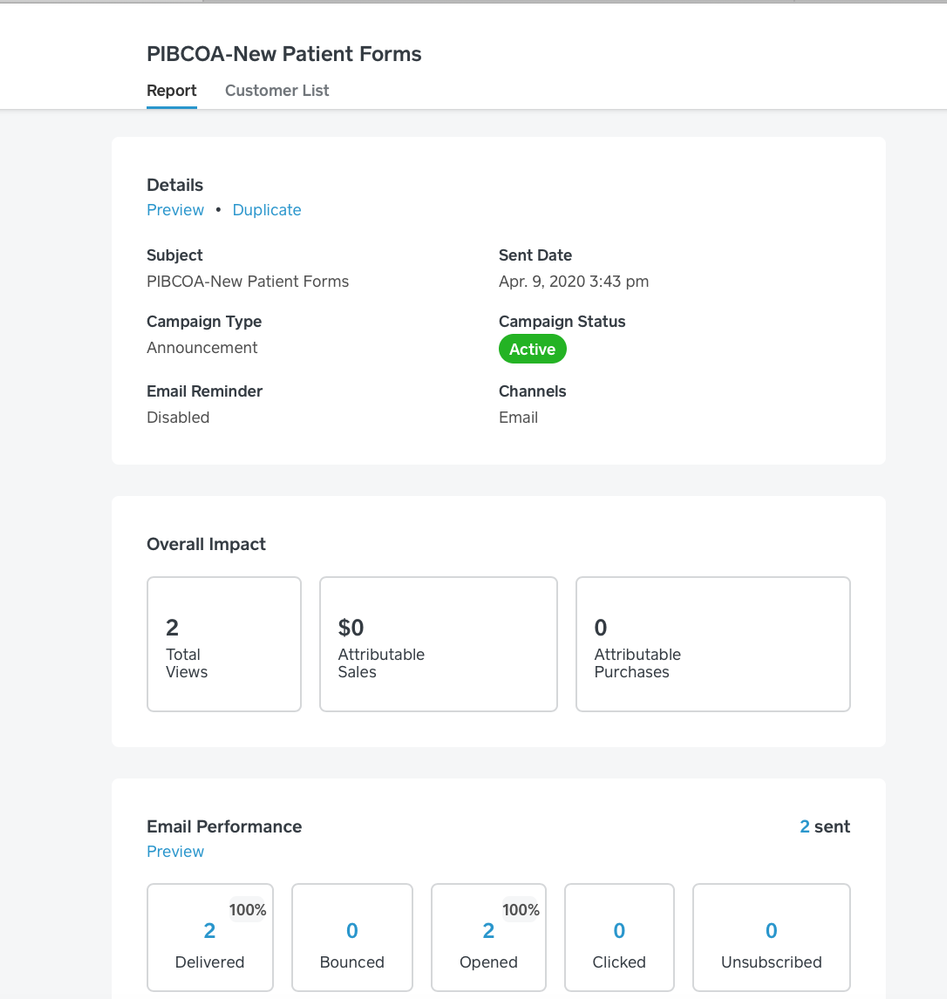Open Preview link under Details
This screenshot has width=947, height=999.
pos(175,210)
